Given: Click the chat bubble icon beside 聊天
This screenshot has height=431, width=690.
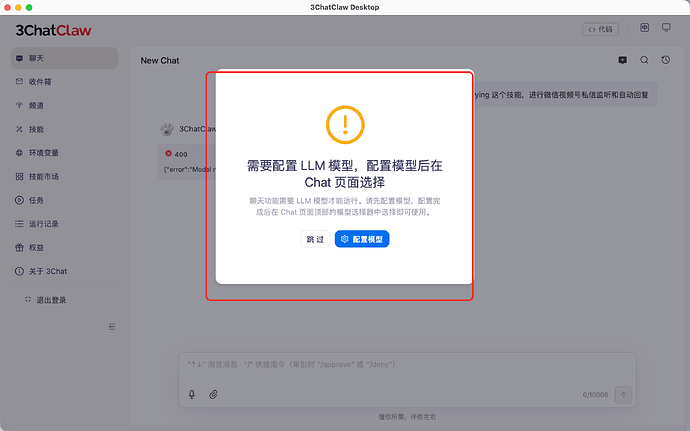Looking at the screenshot, I should 19,58.
